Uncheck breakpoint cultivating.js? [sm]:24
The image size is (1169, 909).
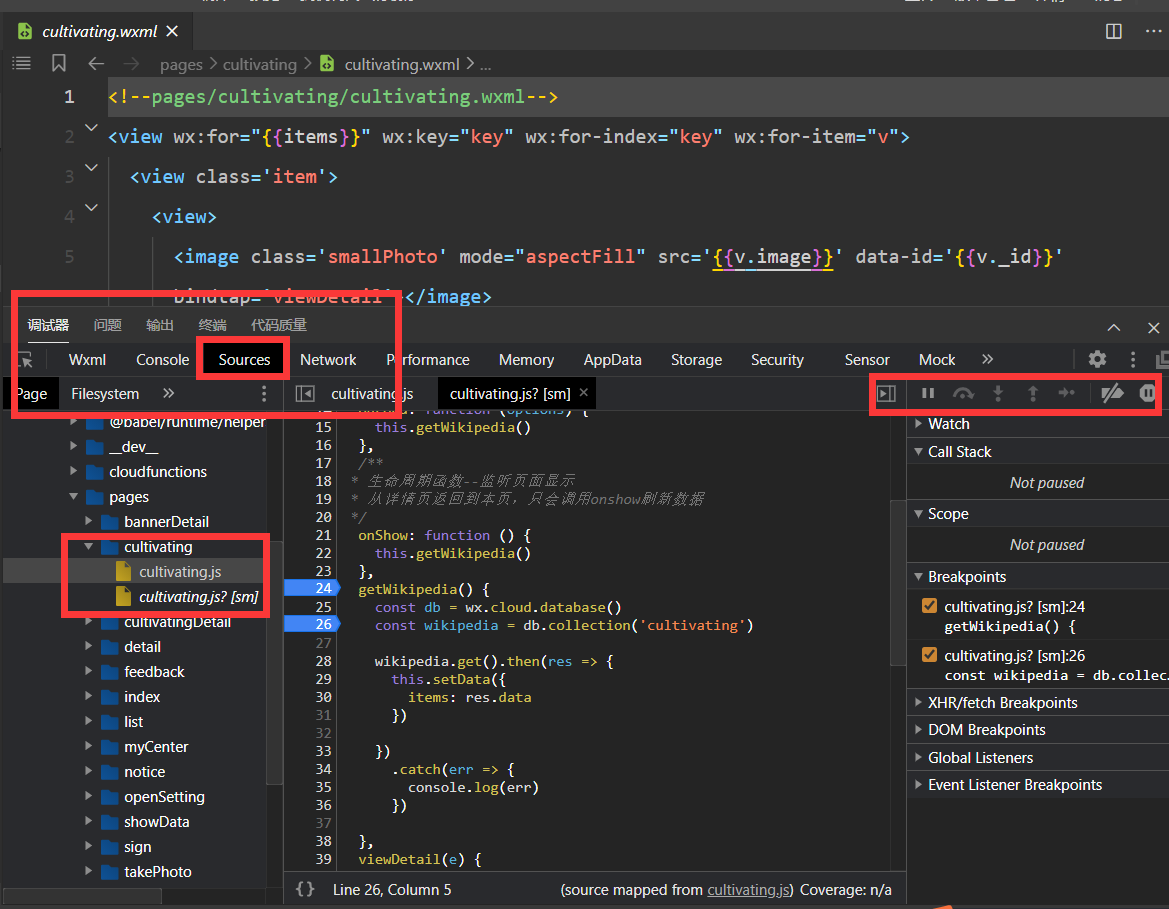click(929, 606)
